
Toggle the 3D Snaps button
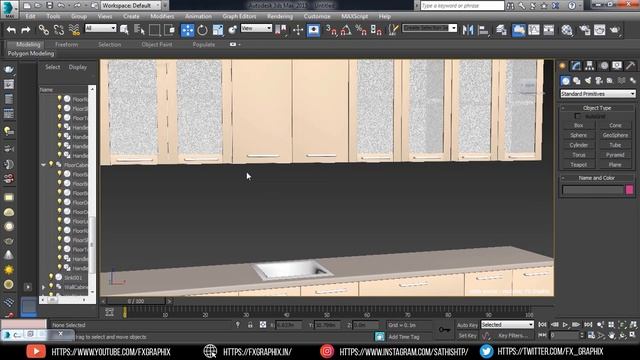[331, 30]
